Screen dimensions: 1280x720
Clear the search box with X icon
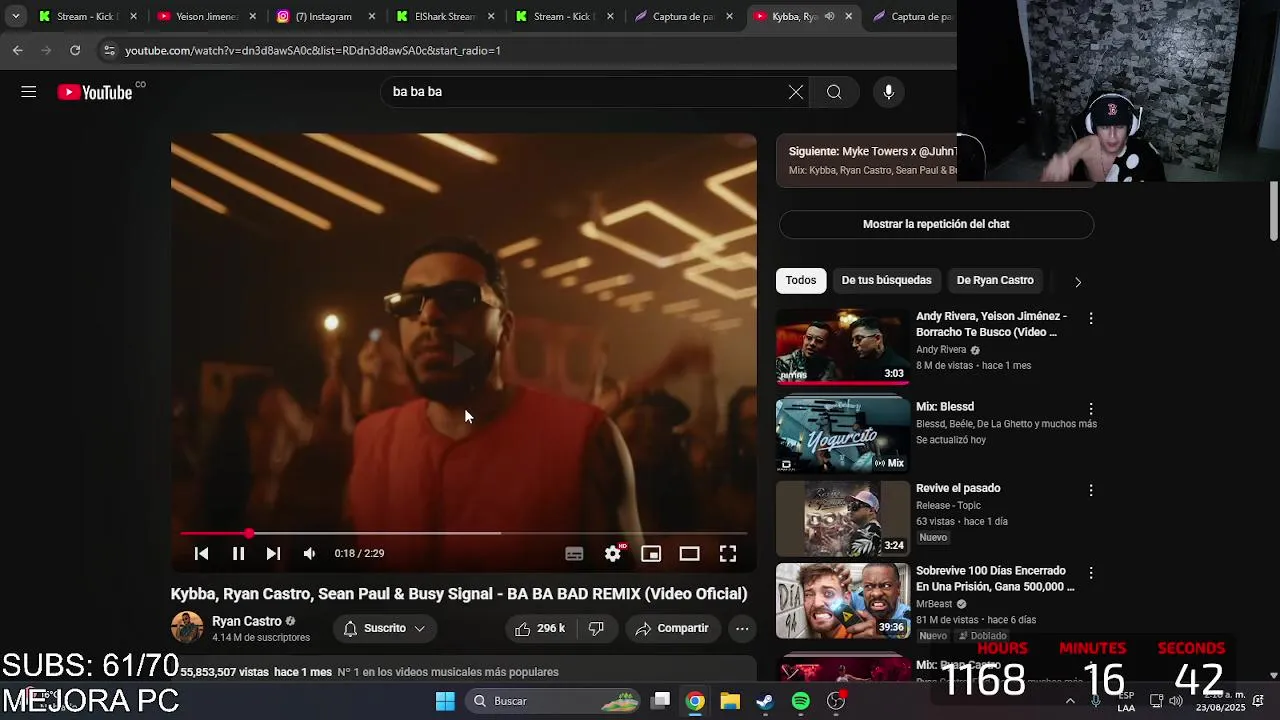(x=796, y=92)
